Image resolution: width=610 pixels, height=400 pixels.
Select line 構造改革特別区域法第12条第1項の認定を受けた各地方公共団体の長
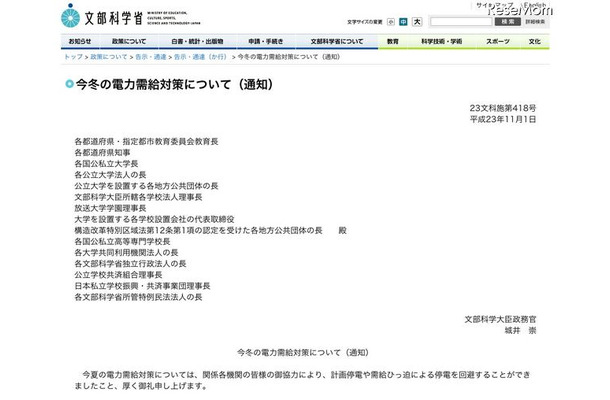click(x=198, y=230)
